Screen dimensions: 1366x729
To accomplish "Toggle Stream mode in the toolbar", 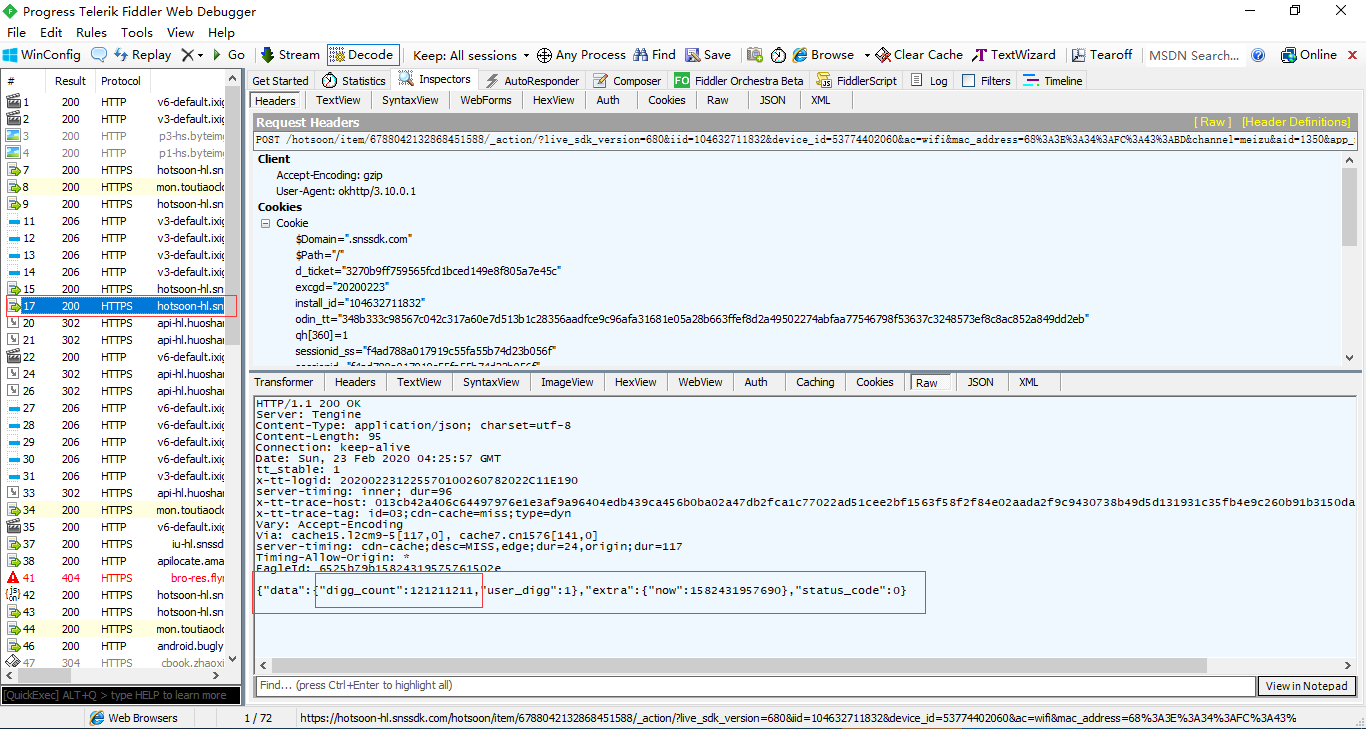I will (x=290, y=55).
